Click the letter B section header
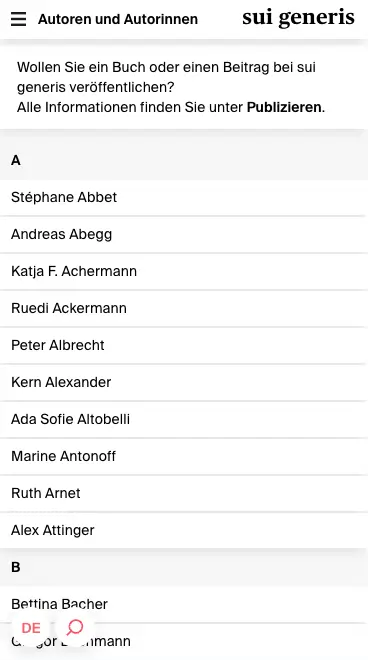 pos(184,567)
